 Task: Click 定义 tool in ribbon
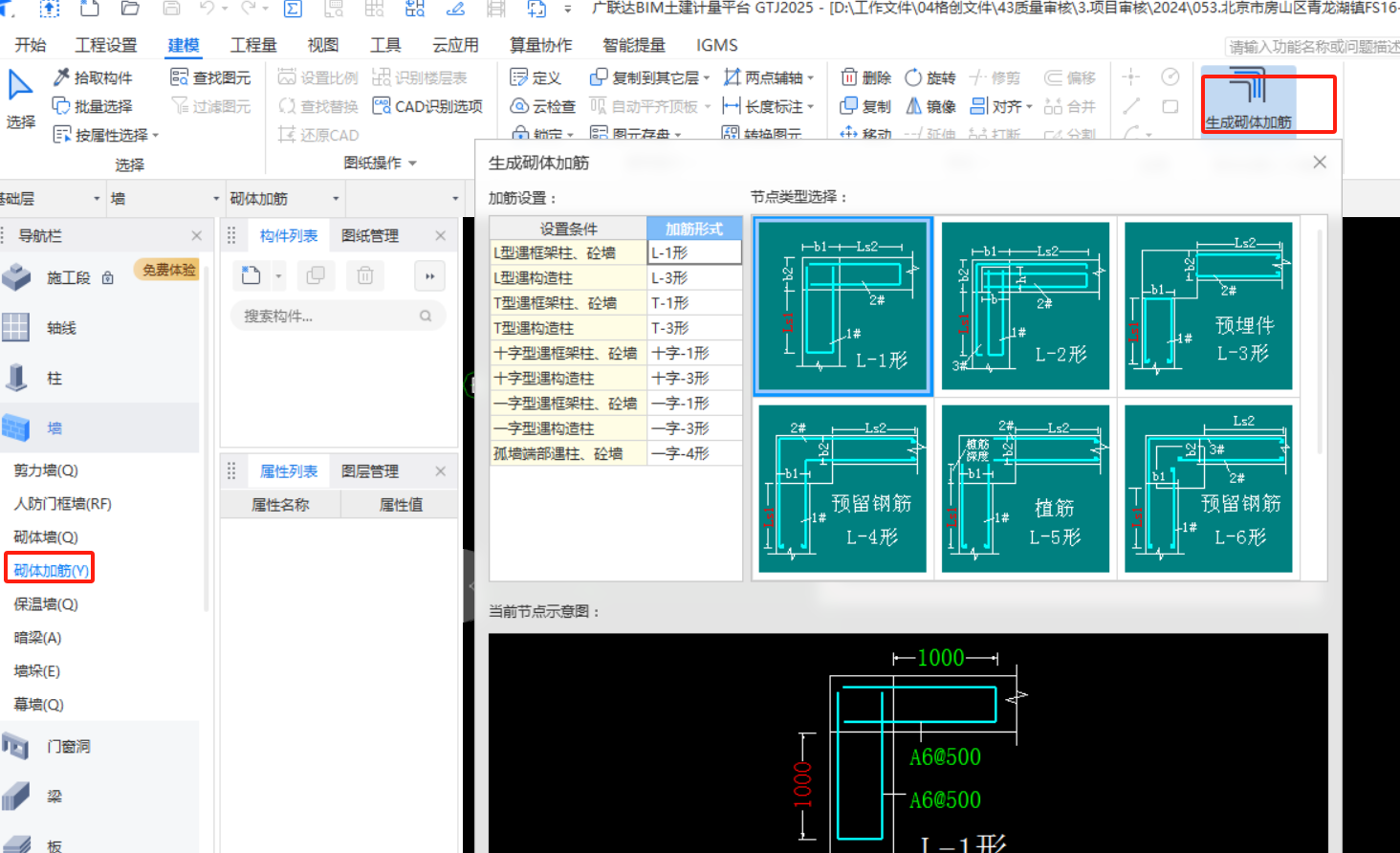(536, 77)
